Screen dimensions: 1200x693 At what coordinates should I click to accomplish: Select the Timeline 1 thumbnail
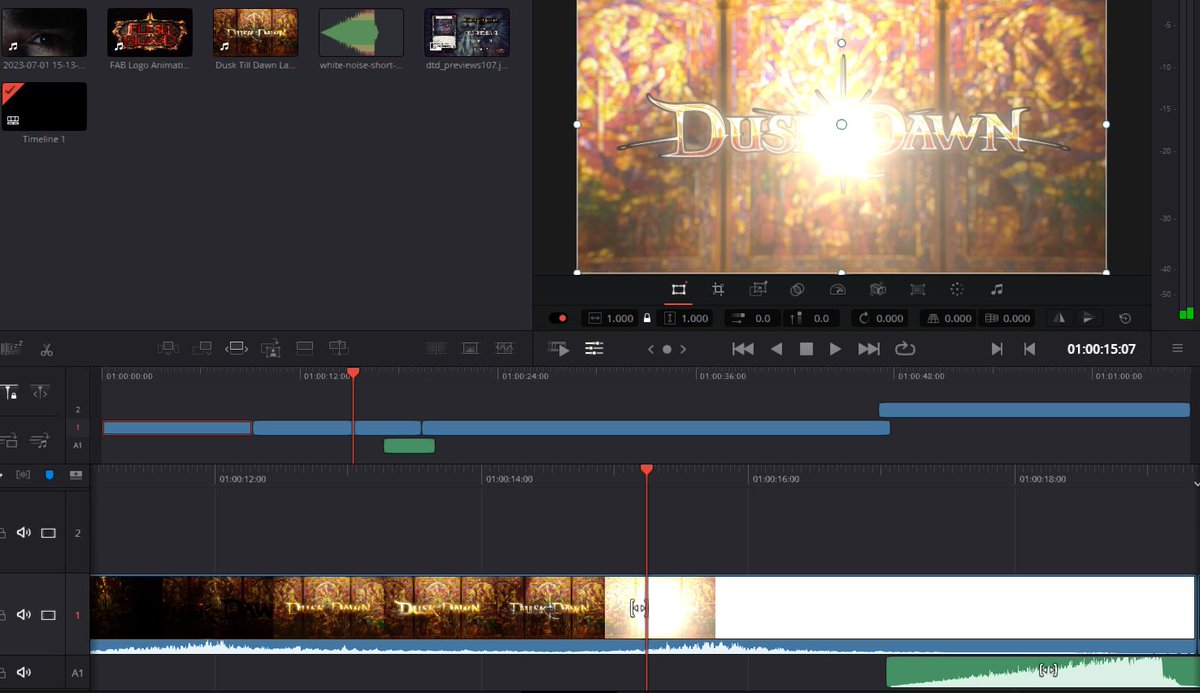click(44, 106)
